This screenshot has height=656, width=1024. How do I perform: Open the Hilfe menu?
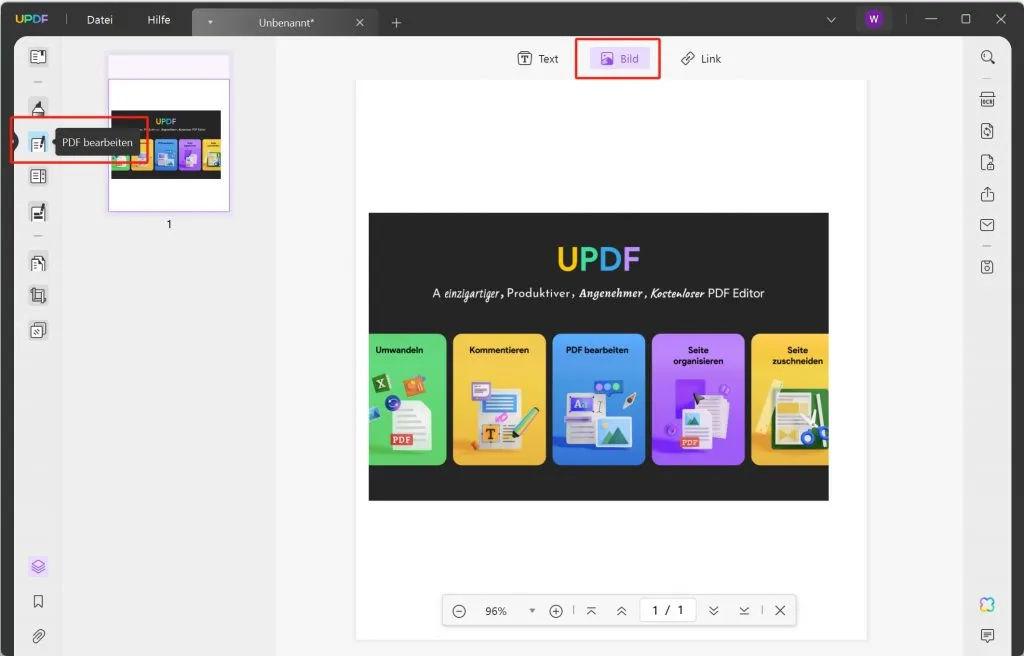pos(158,19)
